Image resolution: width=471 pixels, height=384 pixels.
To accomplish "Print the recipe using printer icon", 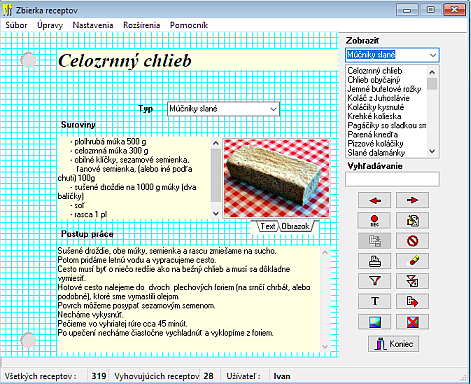I will [374, 261].
